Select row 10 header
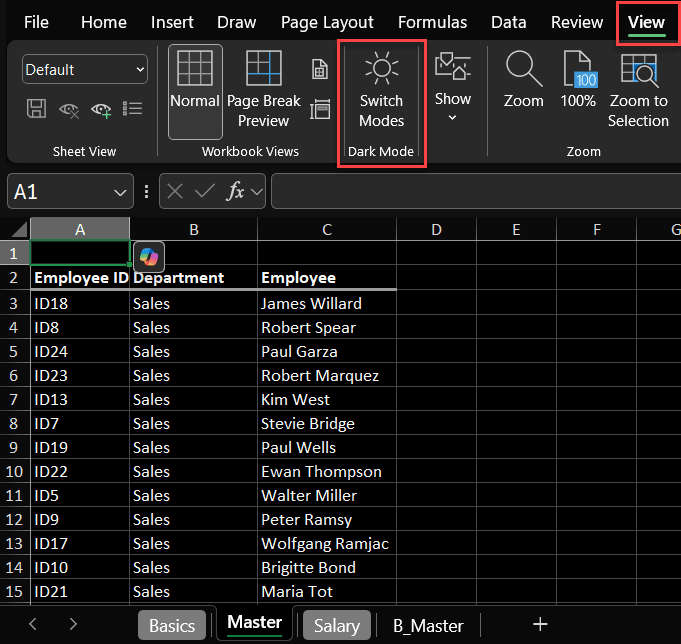 coord(14,471)
